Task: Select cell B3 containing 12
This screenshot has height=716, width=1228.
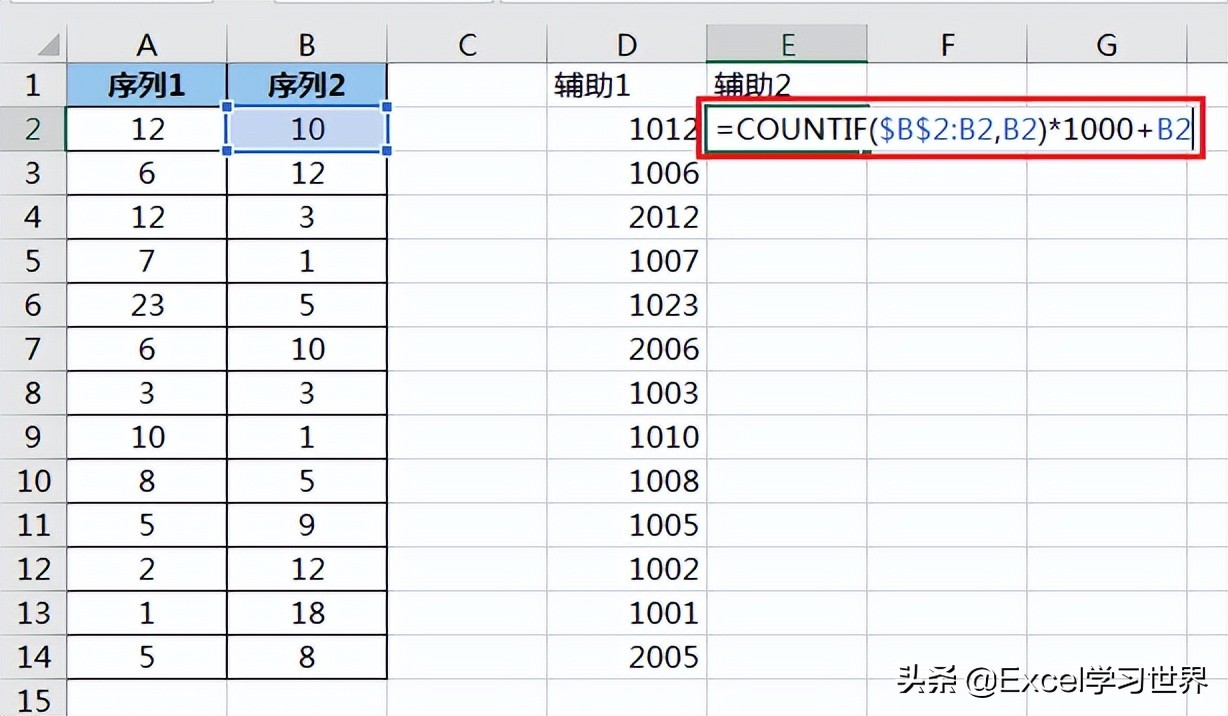Action: pyautogui.click(x=307, y=173)
